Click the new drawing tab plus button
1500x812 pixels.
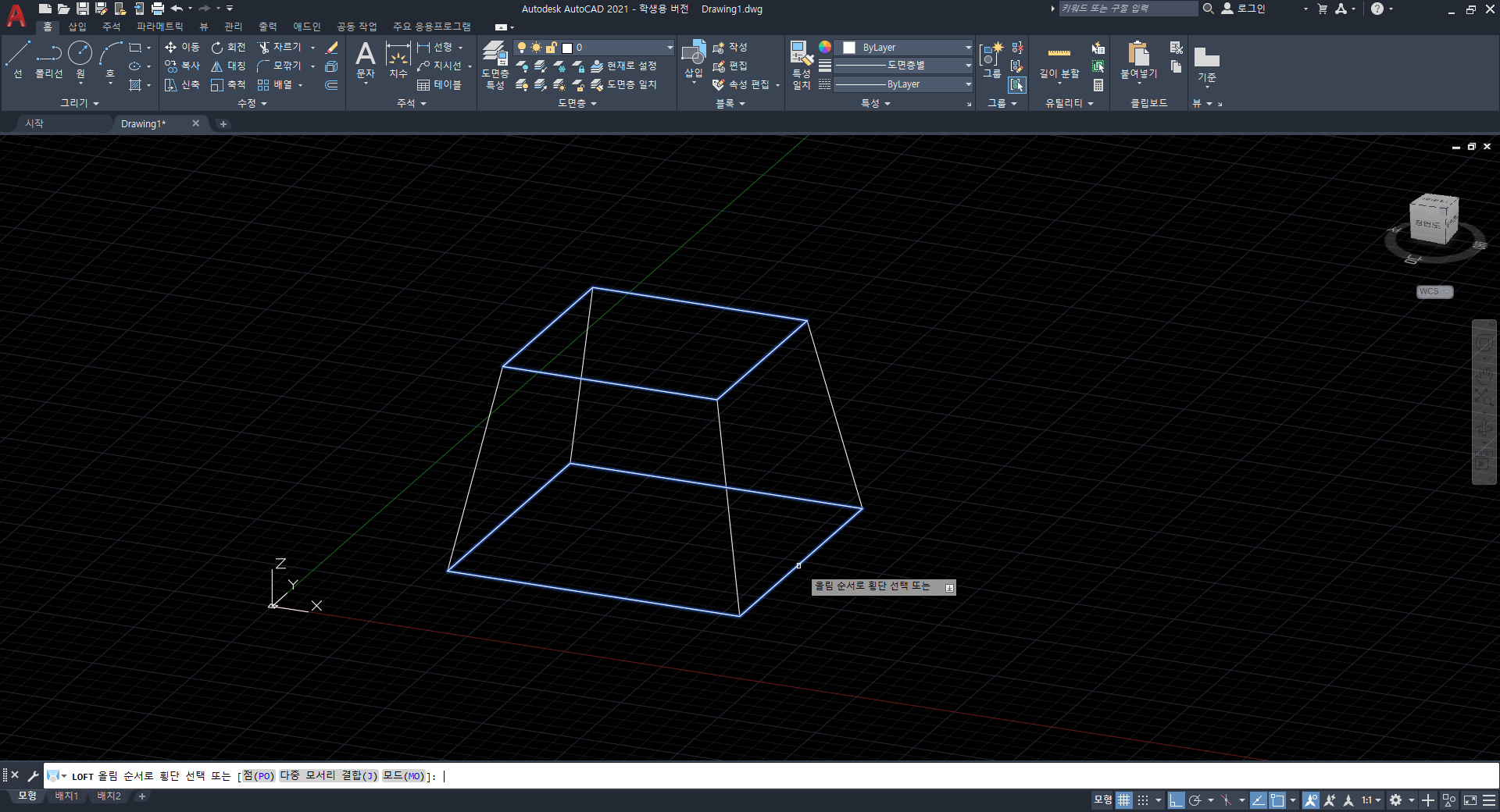point(223,123)
